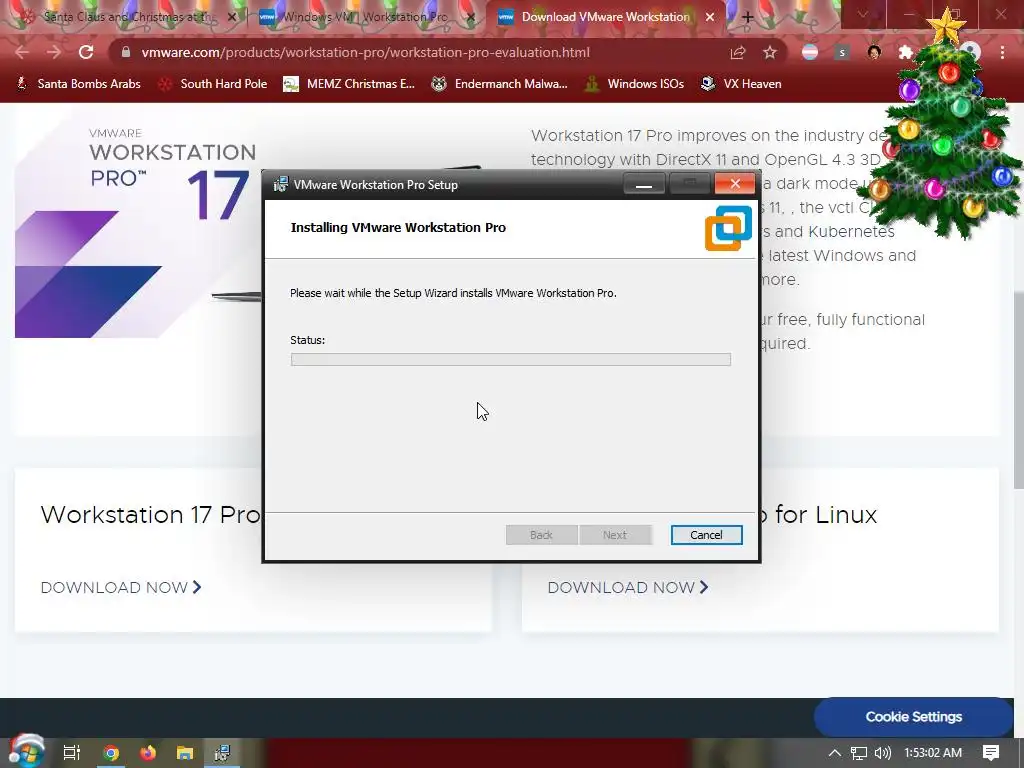Close the Windows VM Workstation Pro tab
The image size is (1024, 768).
pos(472,17)
